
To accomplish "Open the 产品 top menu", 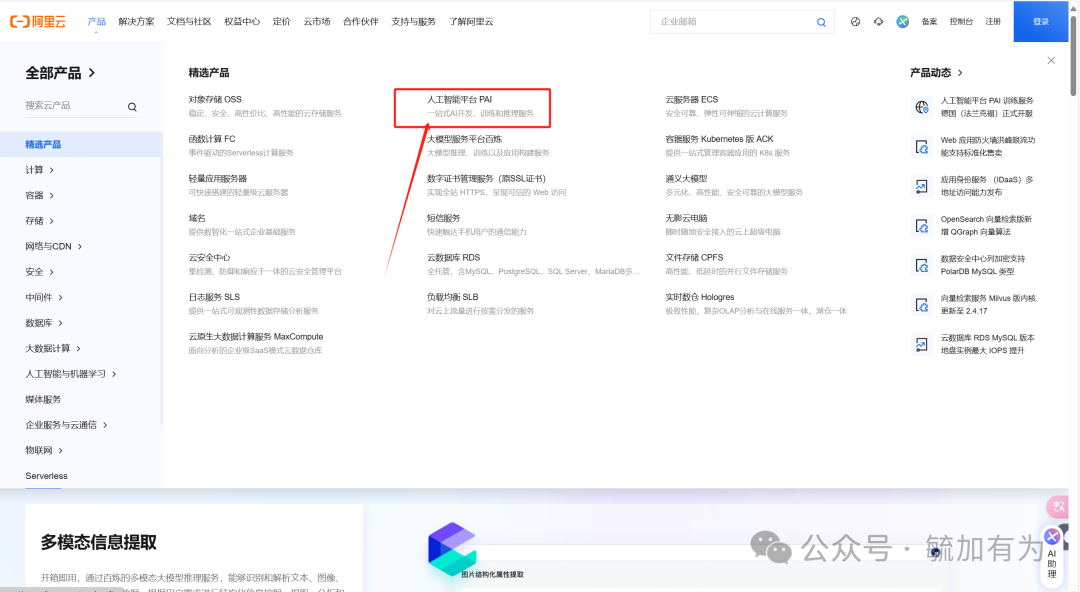I will 96,21.
